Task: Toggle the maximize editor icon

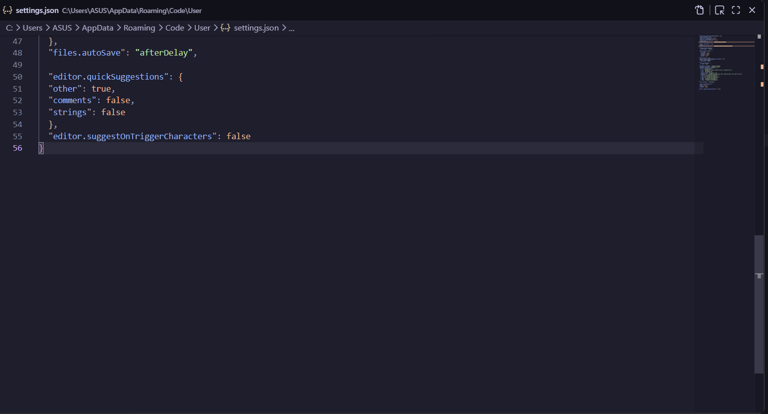Action: (736, 10)
